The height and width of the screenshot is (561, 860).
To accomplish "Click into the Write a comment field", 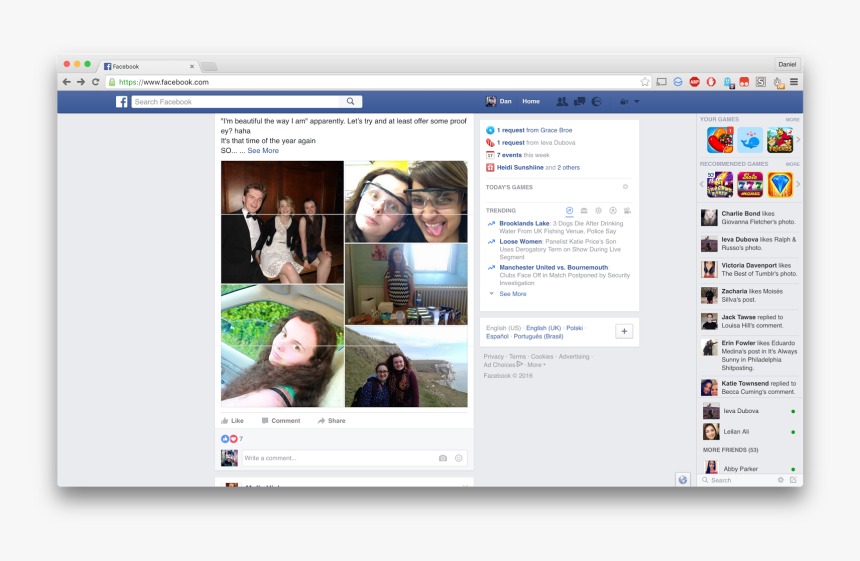I will [339, 458].
